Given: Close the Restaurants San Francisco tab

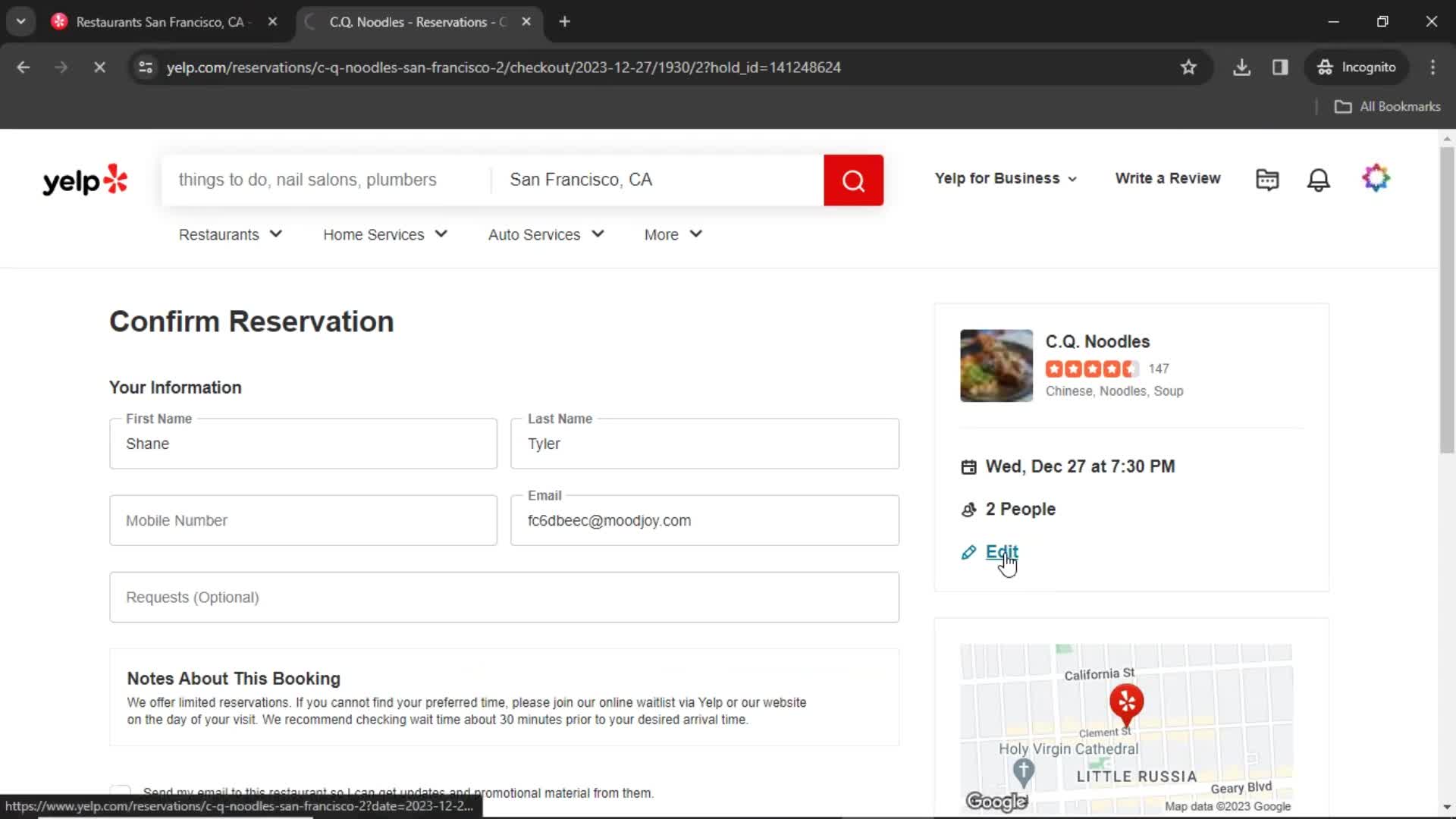Looking at the screenshot, I should (272, 22).
